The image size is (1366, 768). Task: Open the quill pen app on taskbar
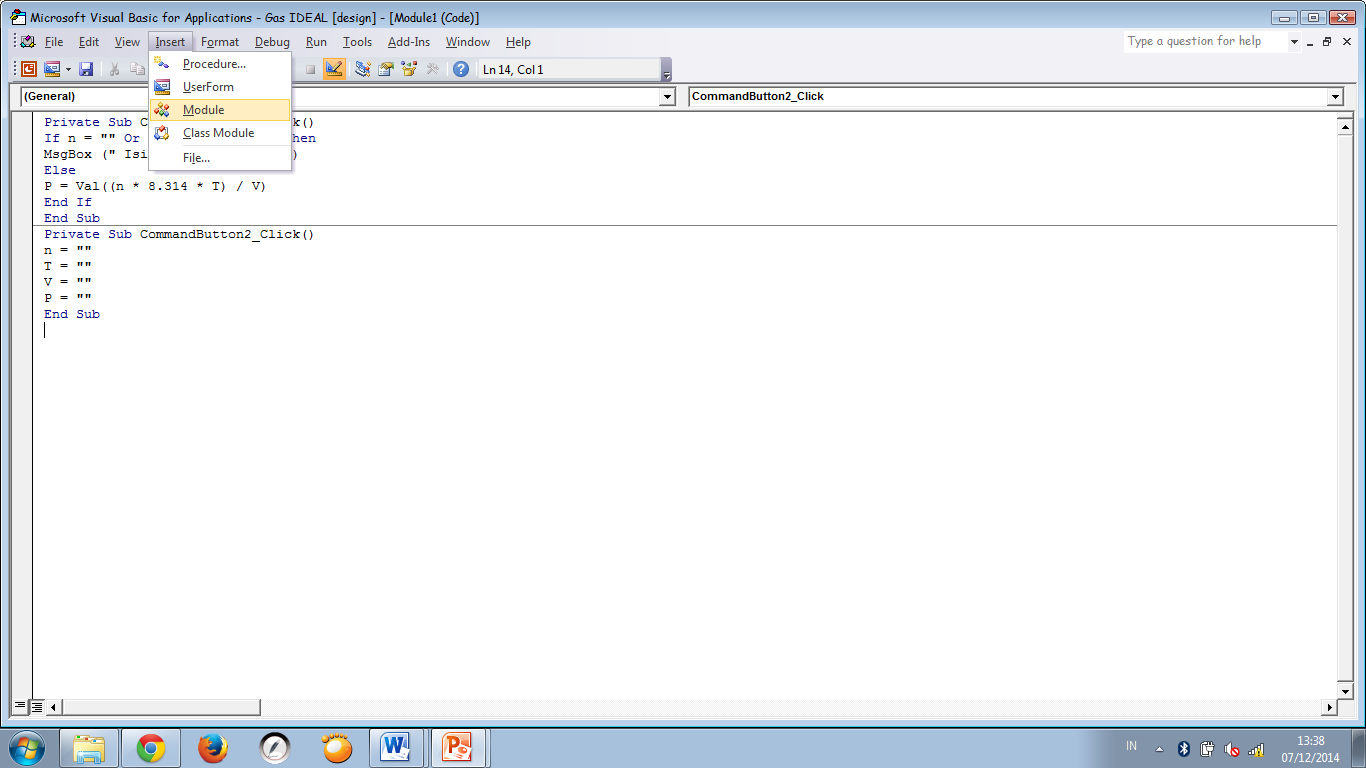point(275,748)
